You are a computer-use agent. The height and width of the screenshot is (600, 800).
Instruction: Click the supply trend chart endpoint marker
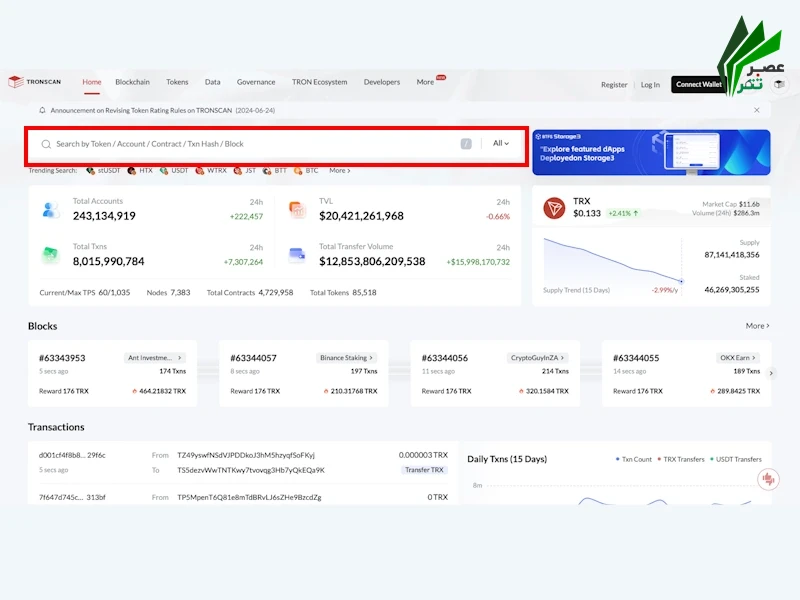[x=681, y=281]
